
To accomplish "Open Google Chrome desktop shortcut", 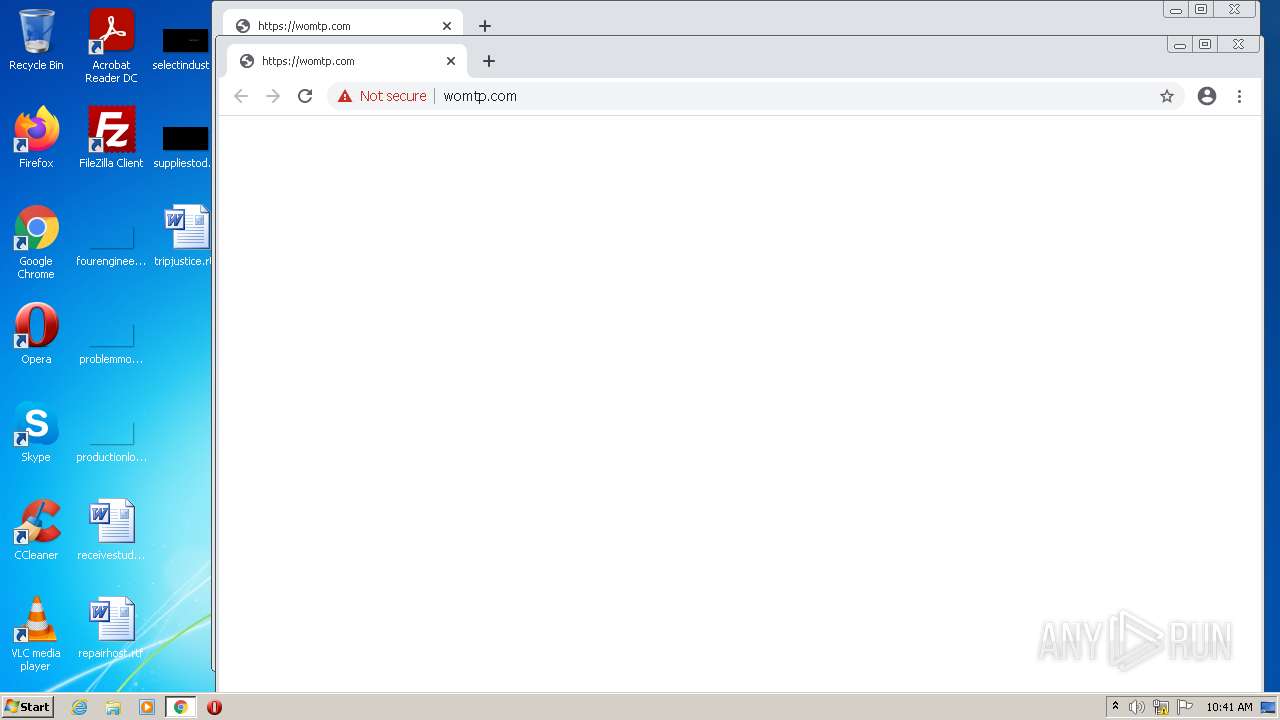I will 36,242.
